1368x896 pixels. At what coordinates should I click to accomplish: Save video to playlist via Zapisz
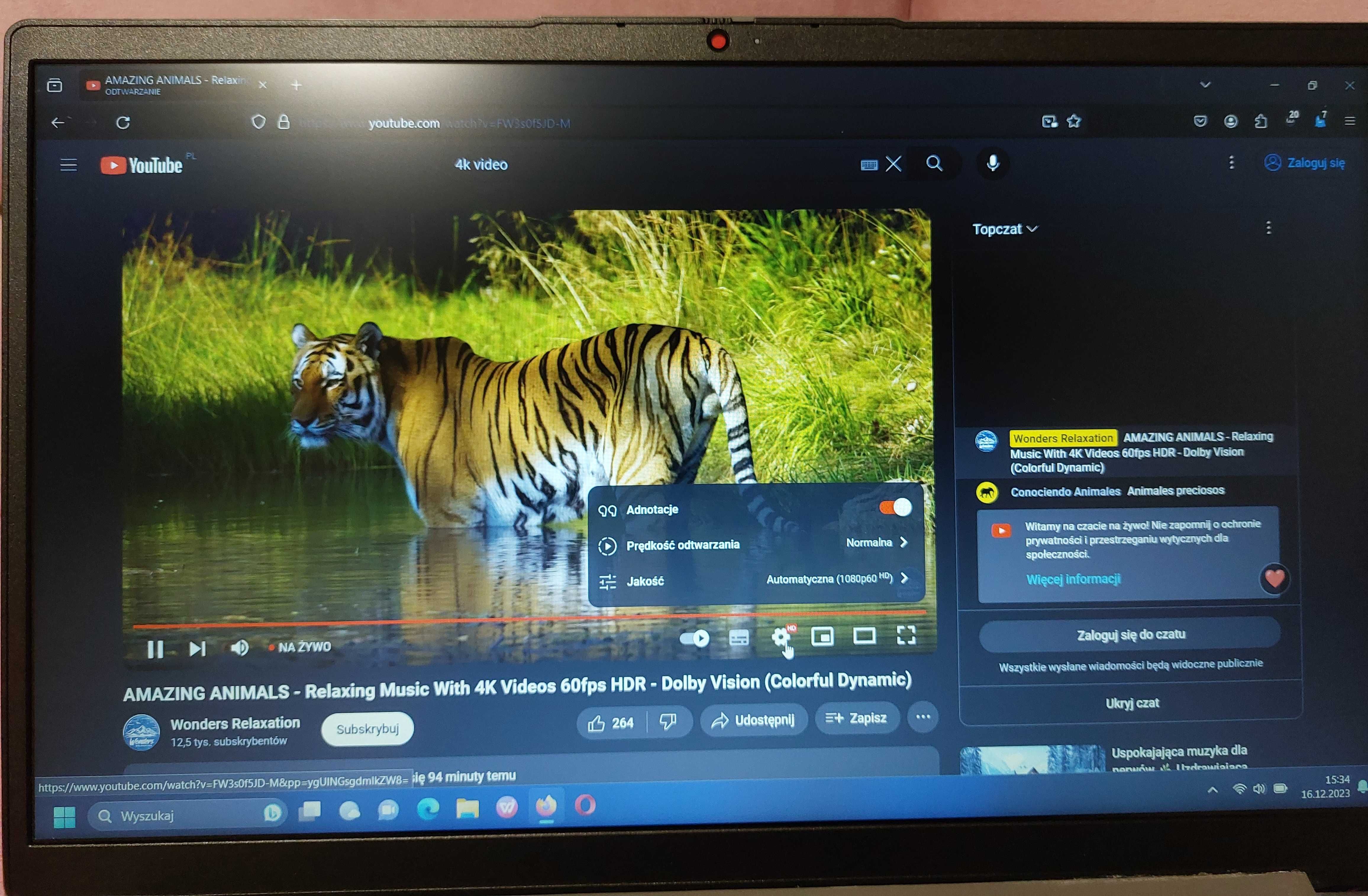tap(856, 718)
